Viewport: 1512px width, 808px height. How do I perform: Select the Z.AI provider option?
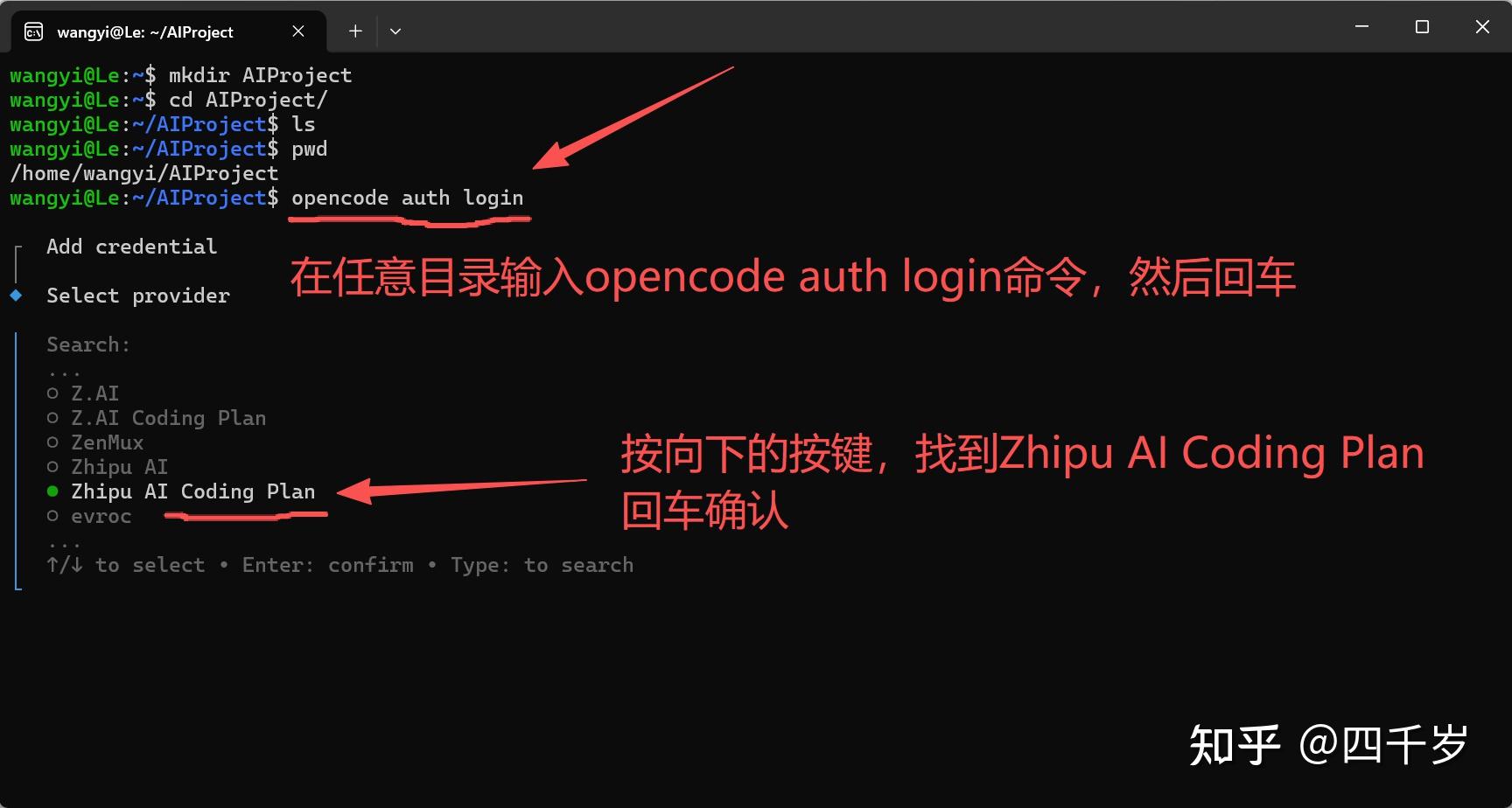coord(83,394)
